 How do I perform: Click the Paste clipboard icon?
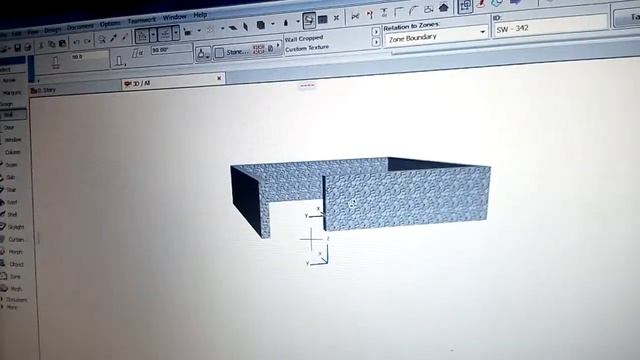(62, 43)
